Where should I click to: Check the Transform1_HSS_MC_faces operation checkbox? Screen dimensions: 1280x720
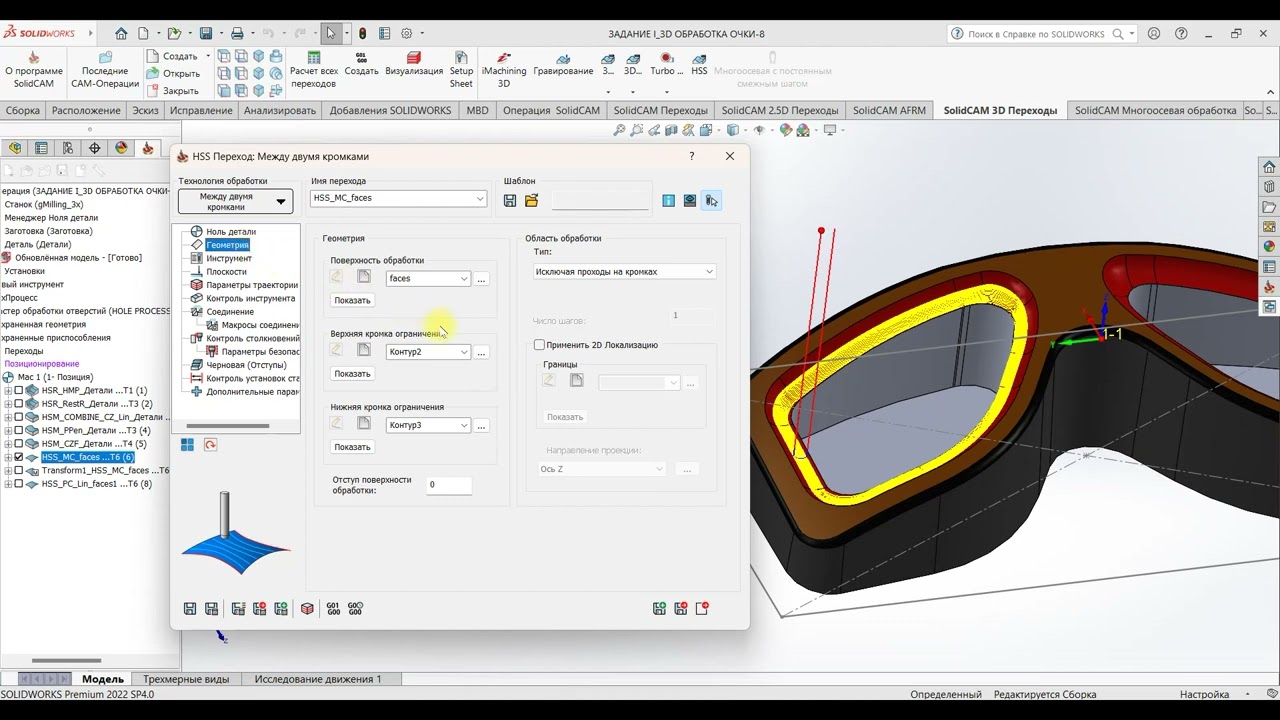(19, 471)
